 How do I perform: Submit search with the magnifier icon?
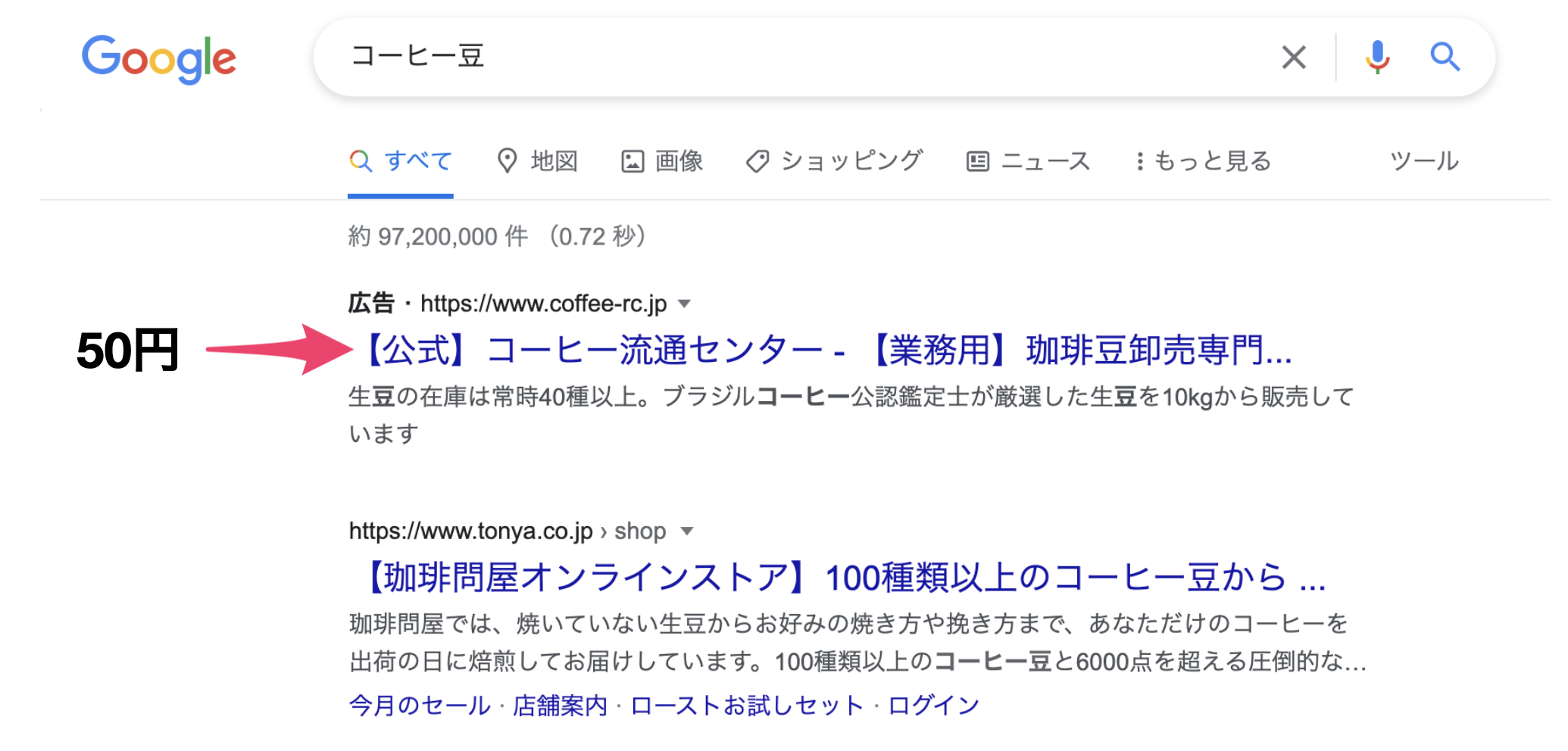tap(1445, 57)
